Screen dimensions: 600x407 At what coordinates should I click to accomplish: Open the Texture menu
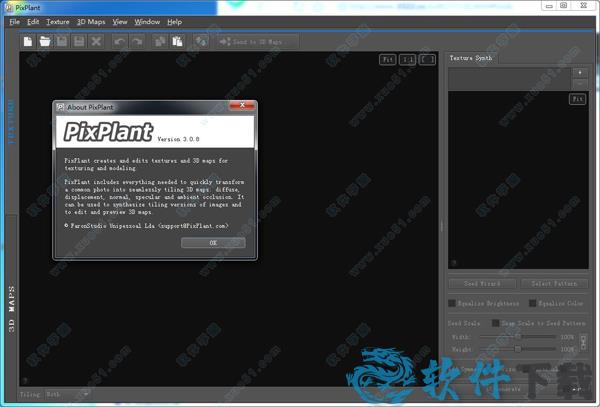(58, 22)
